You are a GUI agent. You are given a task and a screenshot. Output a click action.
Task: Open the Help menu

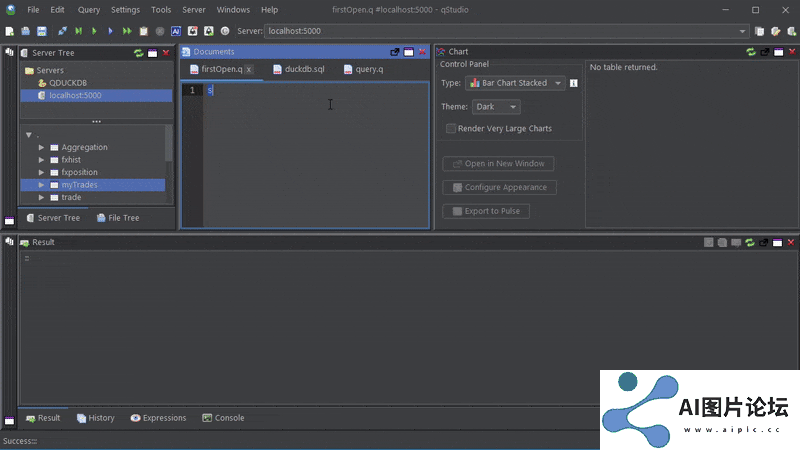pyautogui.click(x=269, y=10)
